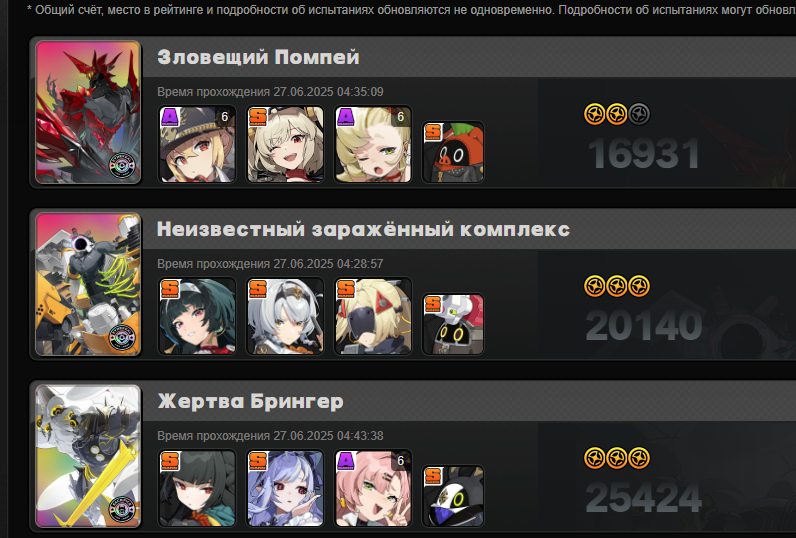Click the Зловещий Помпей boss thumbnail
This screenshot has width=796, height=538.
[88, 112]
